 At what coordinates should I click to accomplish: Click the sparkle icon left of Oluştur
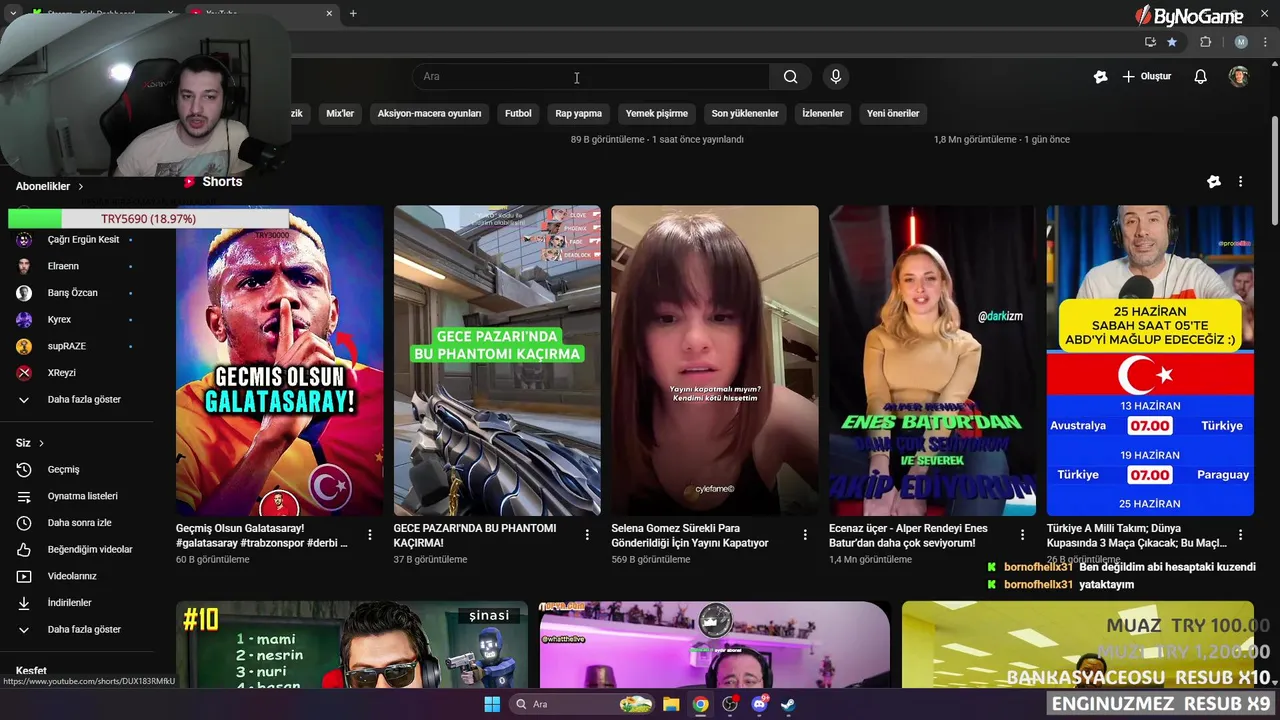(1100, 76)
